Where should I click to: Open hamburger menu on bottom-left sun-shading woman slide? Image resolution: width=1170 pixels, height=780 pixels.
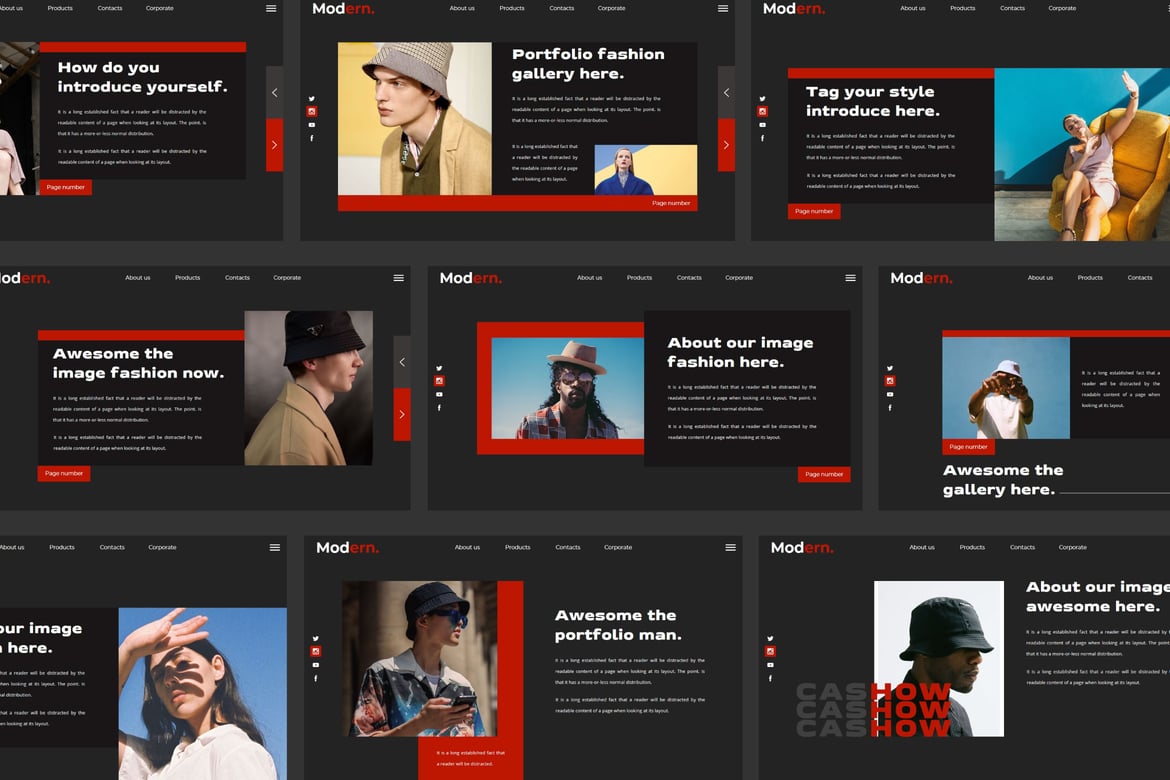[275, 547]
